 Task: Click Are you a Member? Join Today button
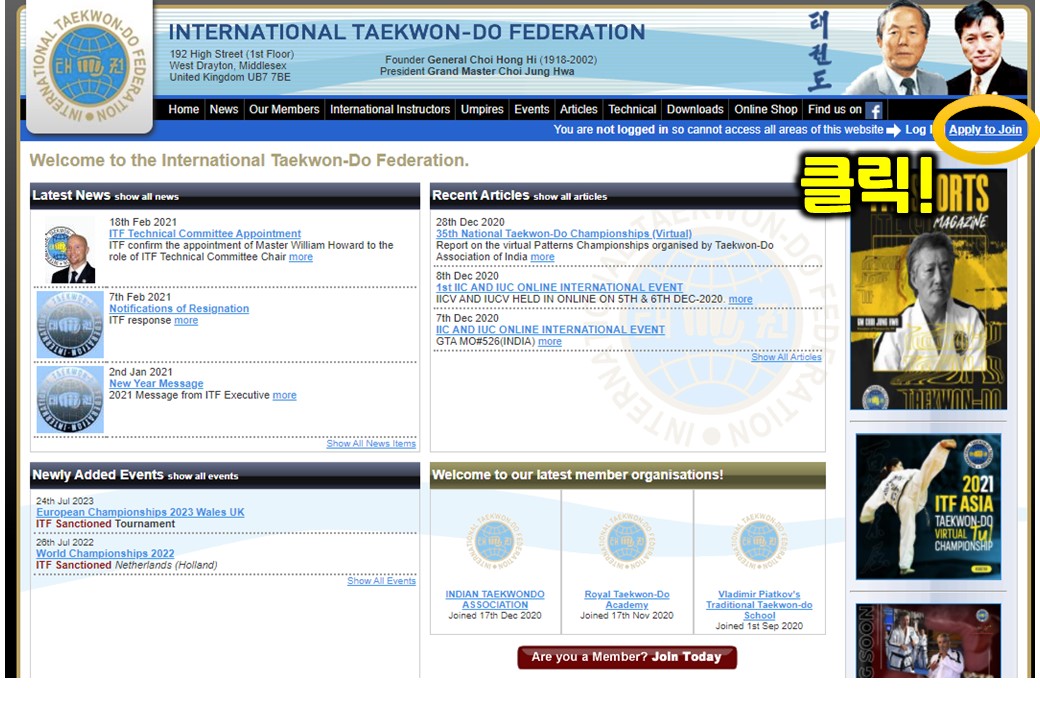[627, 657]
